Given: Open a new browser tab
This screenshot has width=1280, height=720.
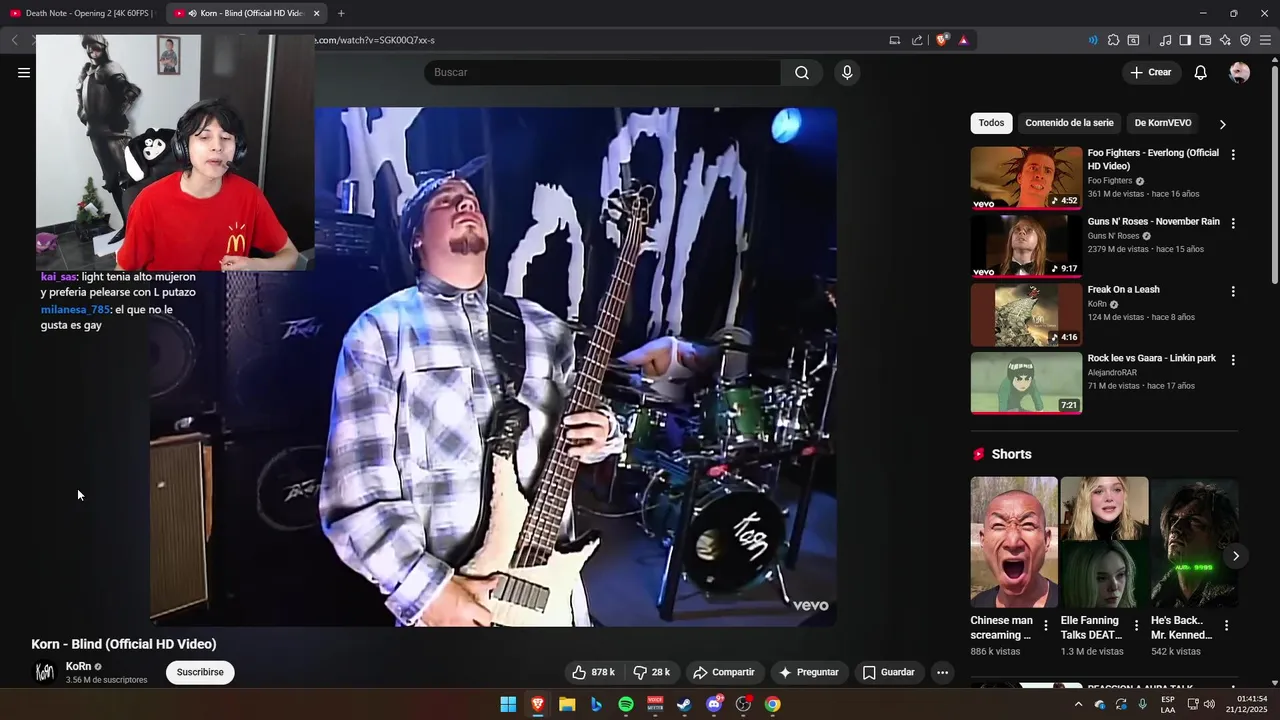Looking at the screenshot, I should tap(341, 13).
